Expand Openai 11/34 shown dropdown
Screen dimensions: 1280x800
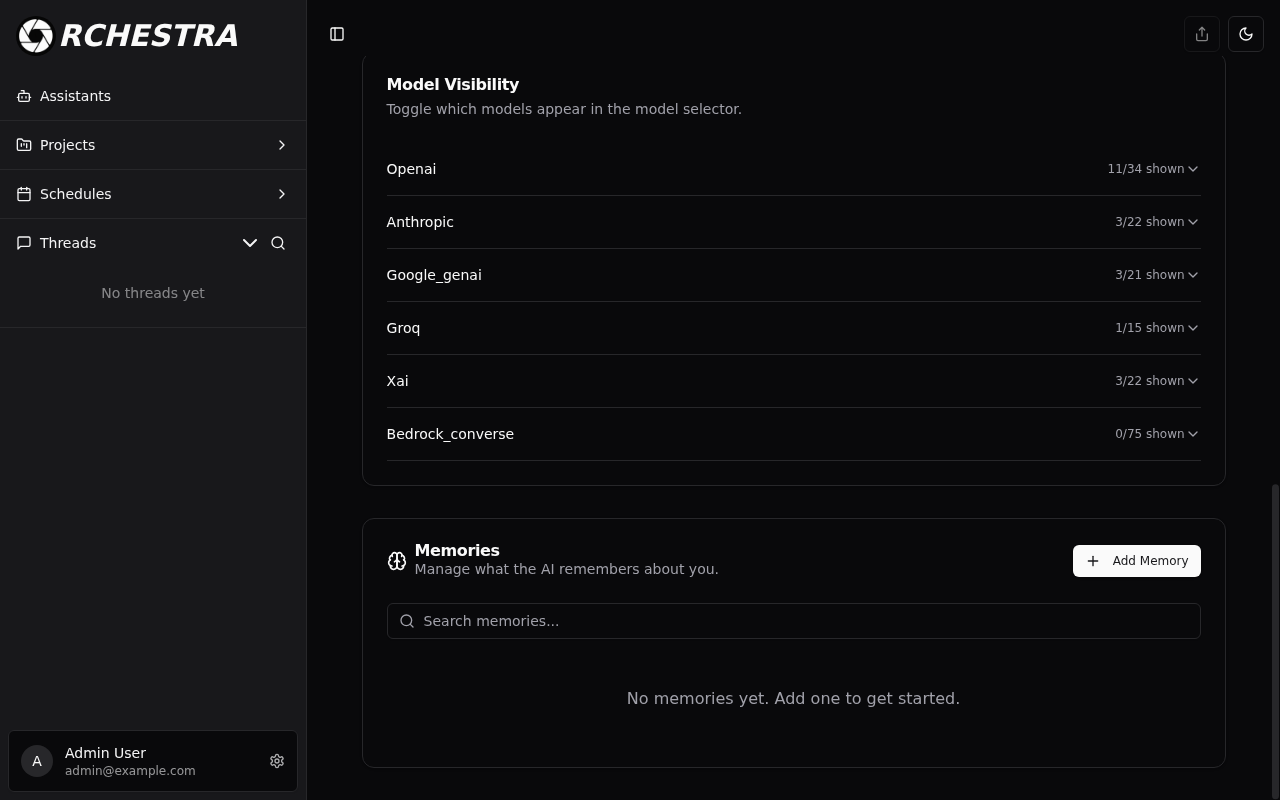(x=1152, y=169)
